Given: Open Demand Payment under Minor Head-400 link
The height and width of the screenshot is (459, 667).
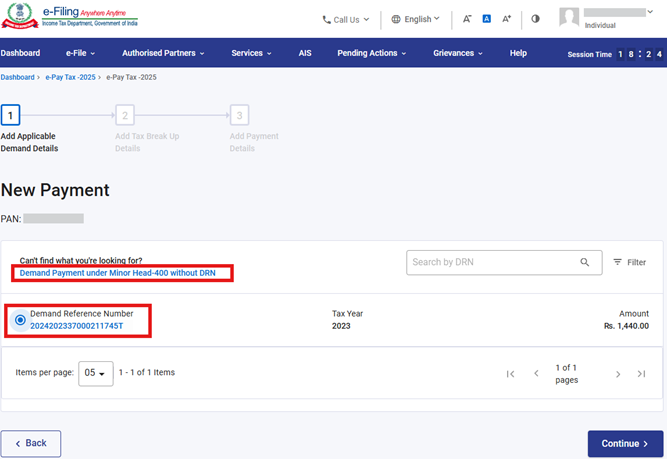Looking at the screenshot, I should point(117,273).
